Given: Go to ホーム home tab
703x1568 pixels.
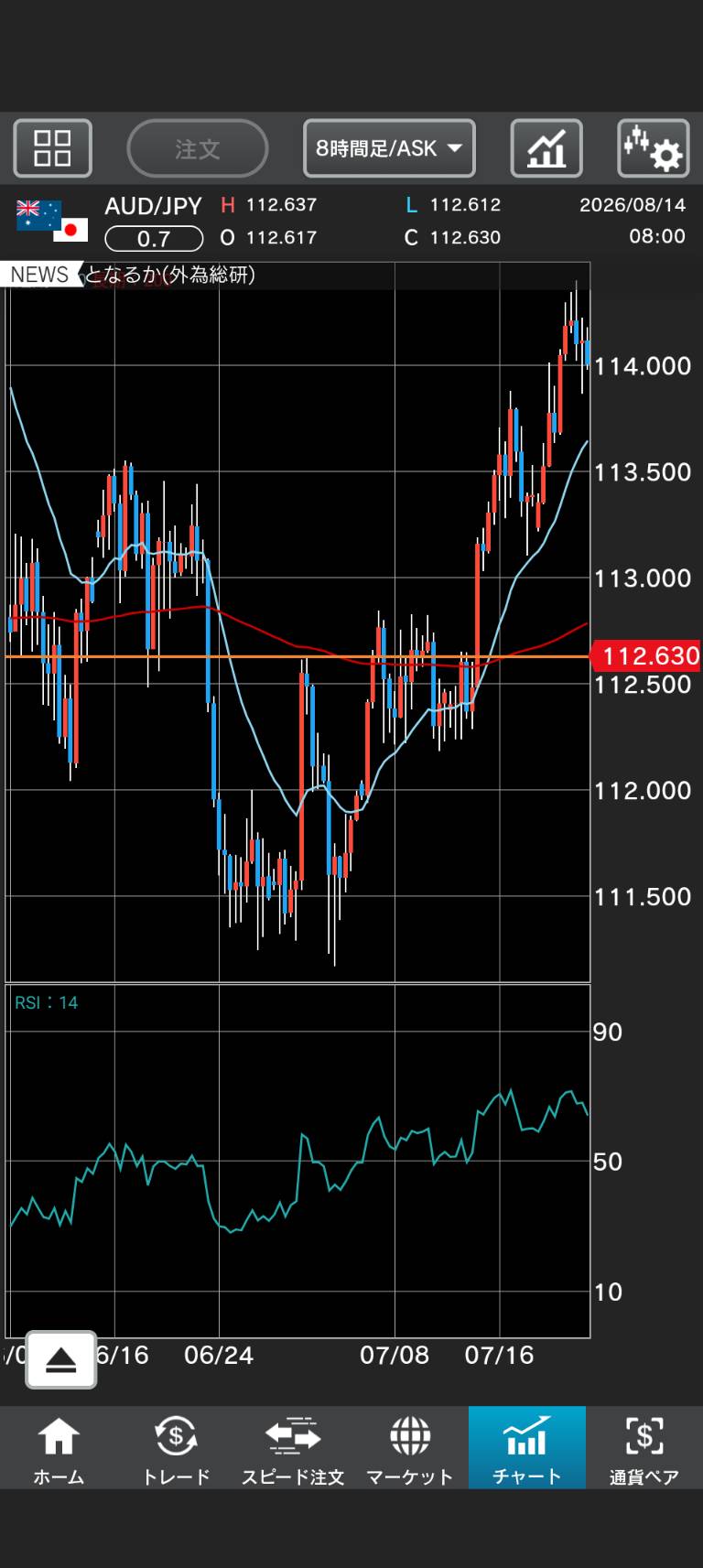Looking at the screenshot, I should (59, 1448).
